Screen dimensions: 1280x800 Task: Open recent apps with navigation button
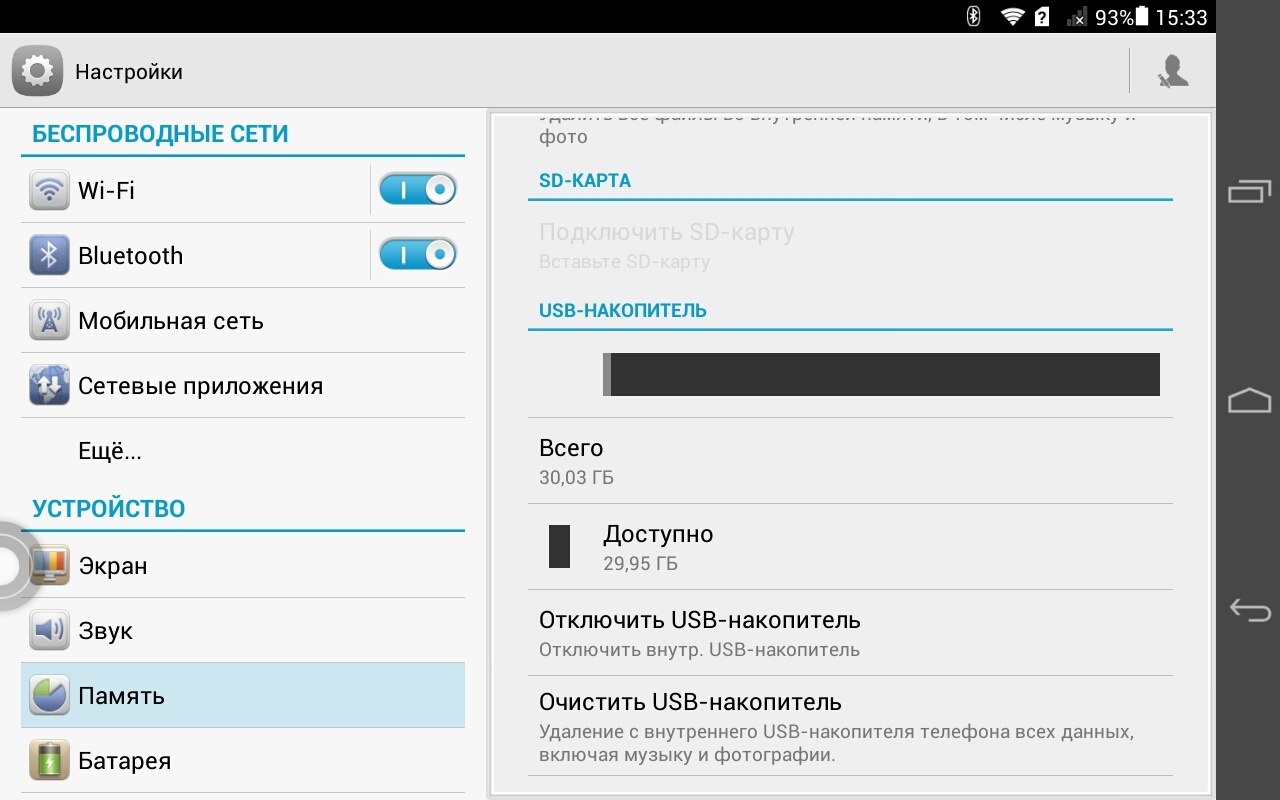click(x=1249, y=191)
